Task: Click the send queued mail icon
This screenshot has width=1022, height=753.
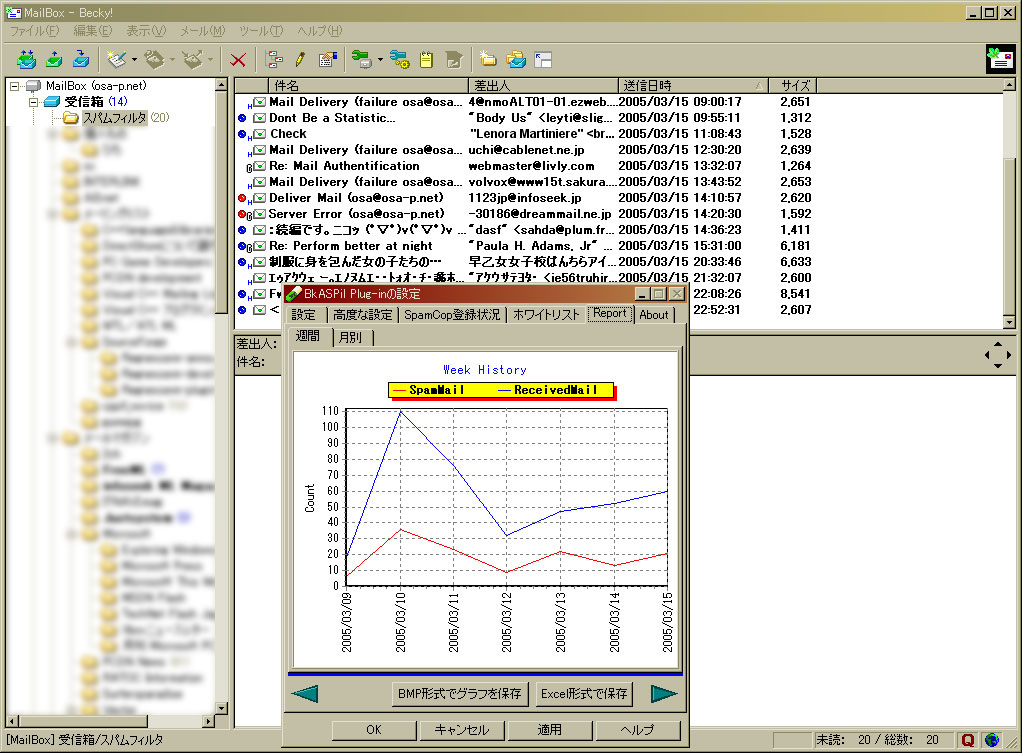Action: 53,59
